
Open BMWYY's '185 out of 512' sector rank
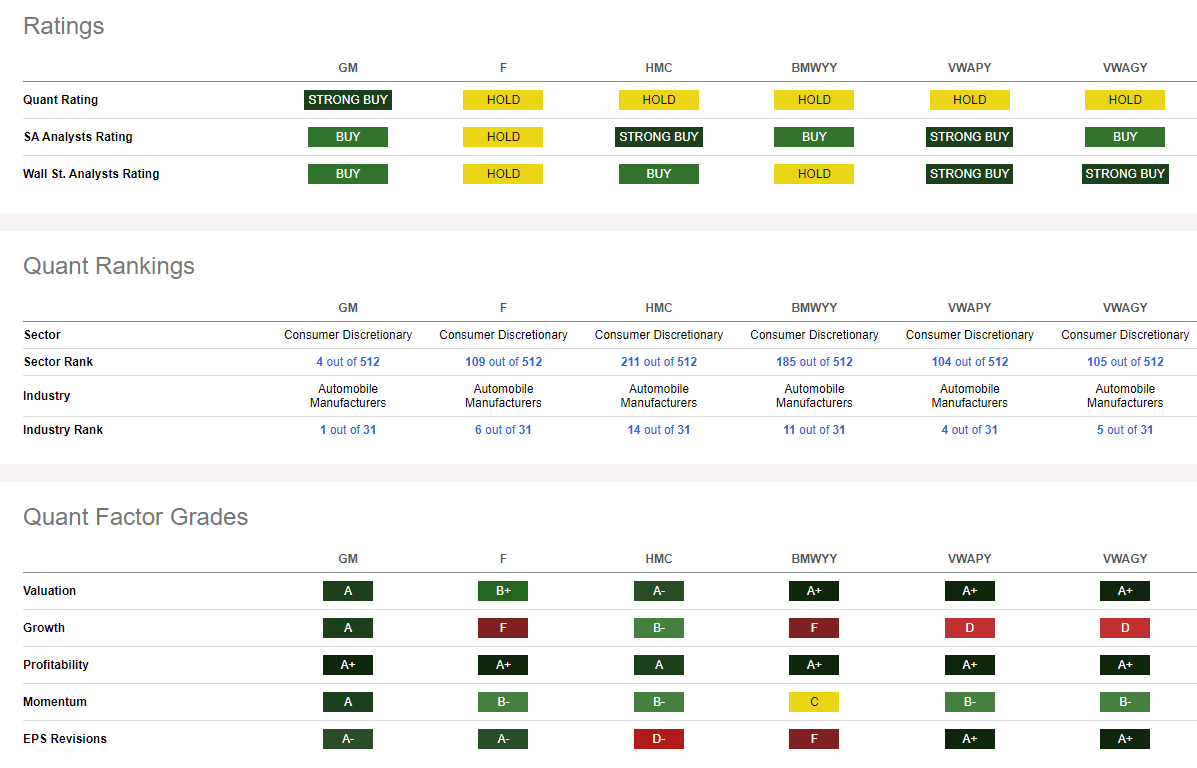pos(814,362)
